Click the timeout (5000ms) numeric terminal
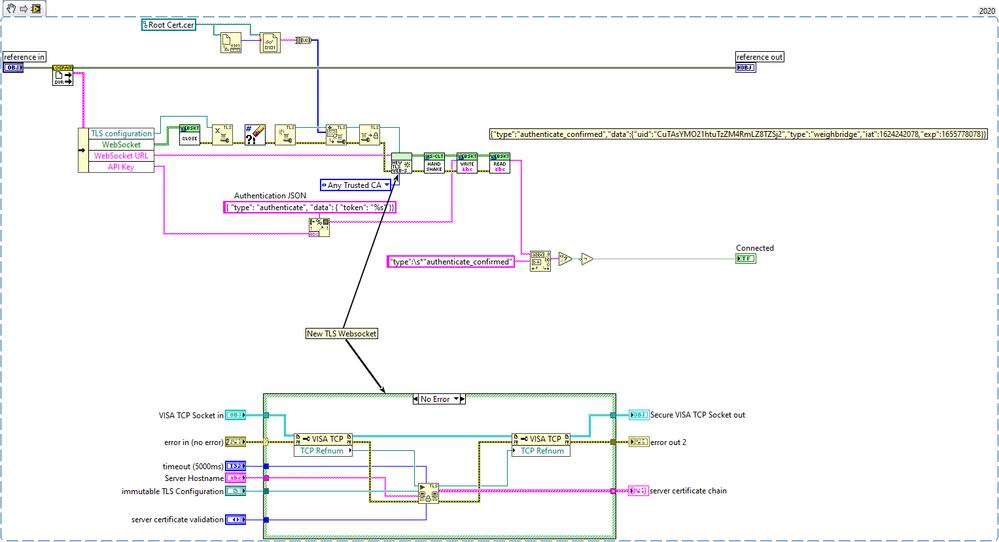Screen dimensions: 999x542 (236, 466)
